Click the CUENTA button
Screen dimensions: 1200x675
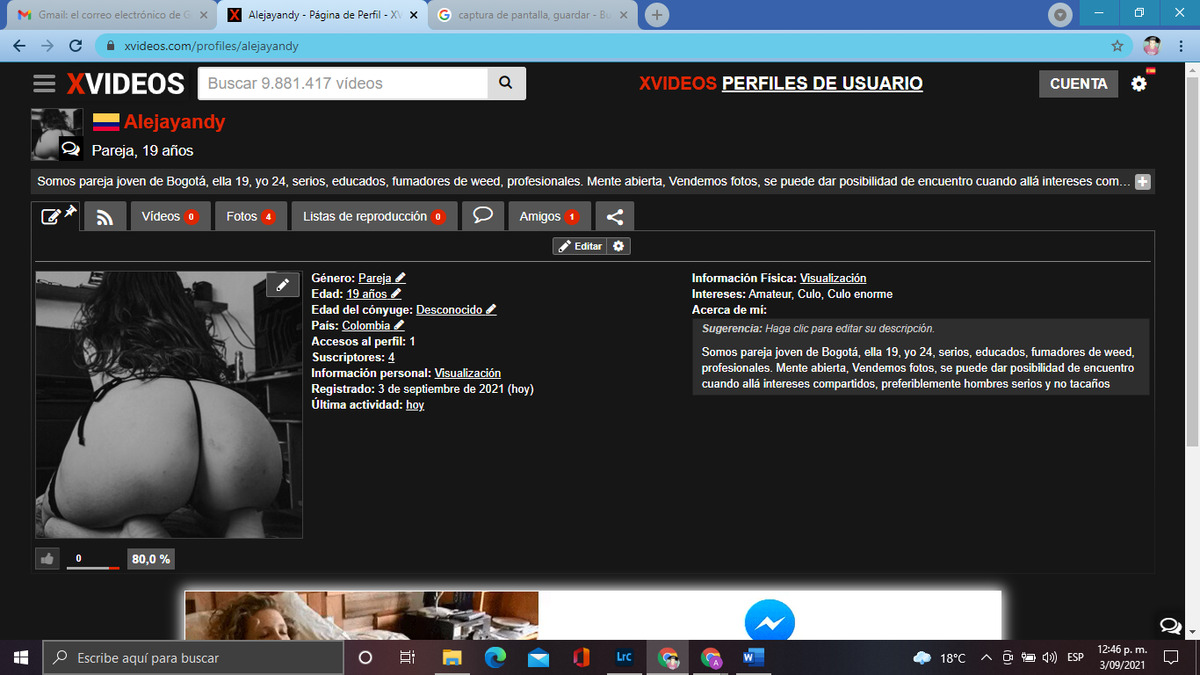coord(1078,84)
